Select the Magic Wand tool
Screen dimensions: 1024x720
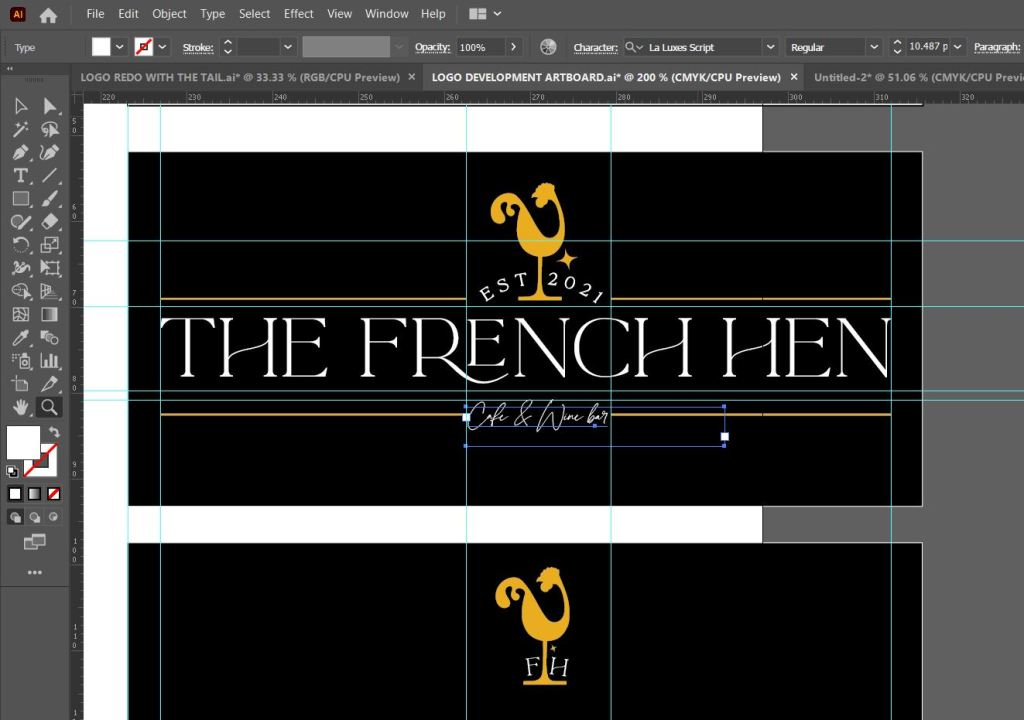coord(20,129)
